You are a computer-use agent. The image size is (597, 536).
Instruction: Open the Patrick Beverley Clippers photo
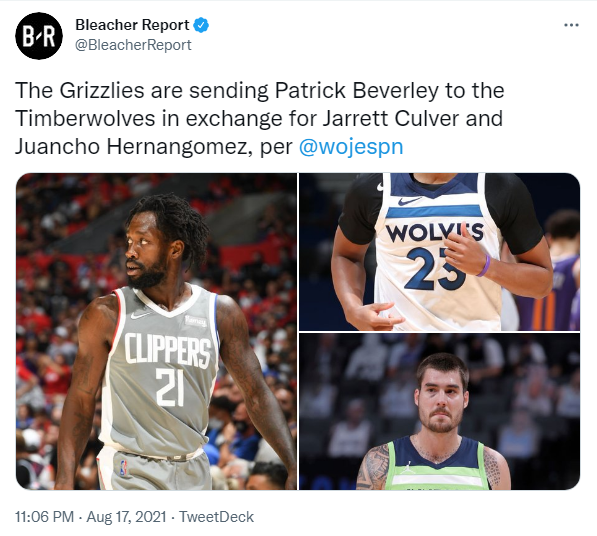click(156, 331)
